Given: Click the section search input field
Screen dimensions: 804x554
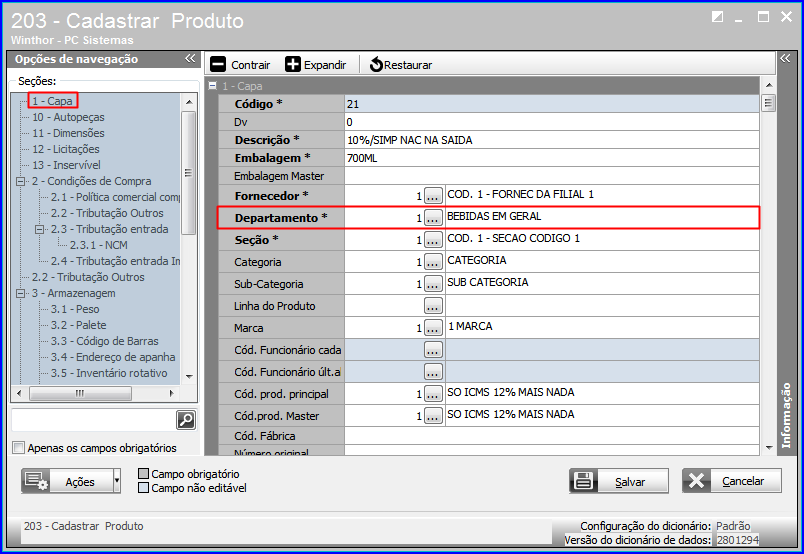Looking at the screenshot, I should (x=93, y=420).
